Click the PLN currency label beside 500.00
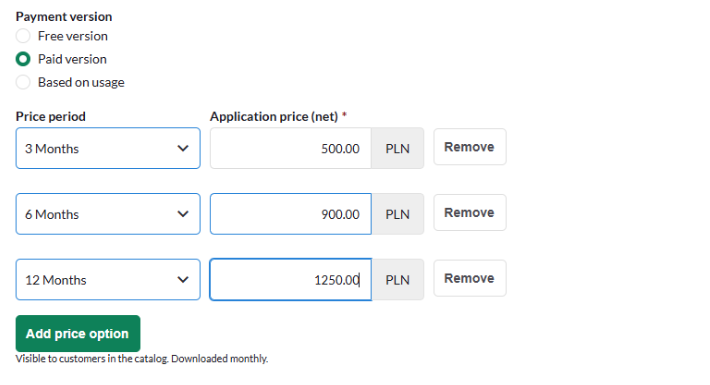 click(398, 148)
